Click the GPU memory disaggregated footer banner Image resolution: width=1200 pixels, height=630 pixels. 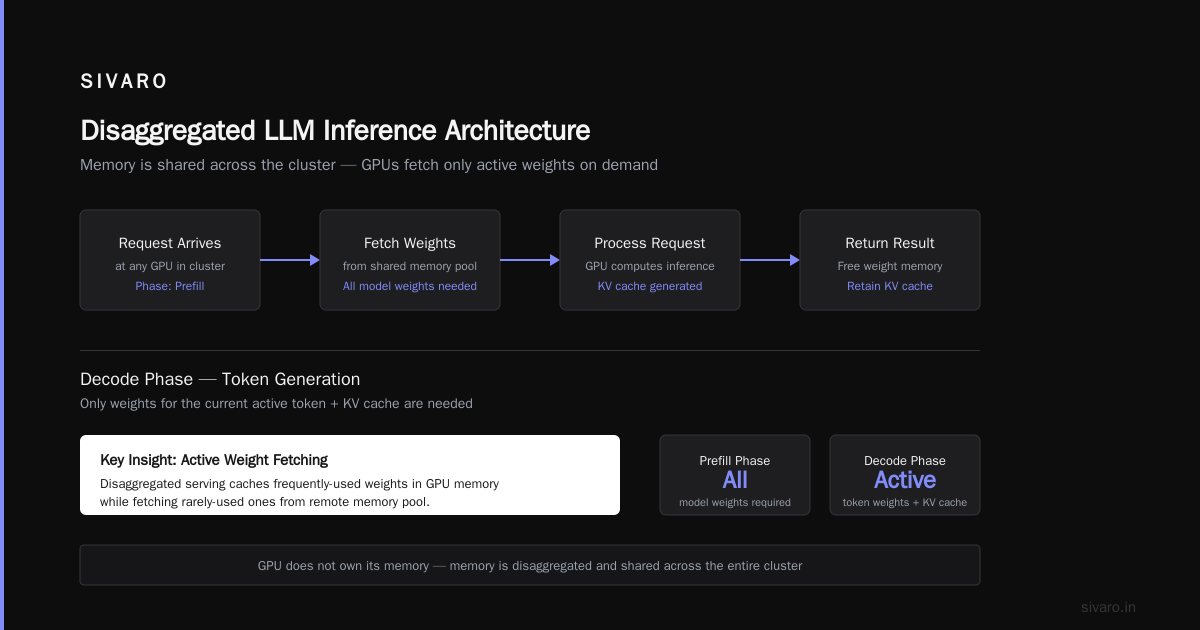(x=530, y=565)
